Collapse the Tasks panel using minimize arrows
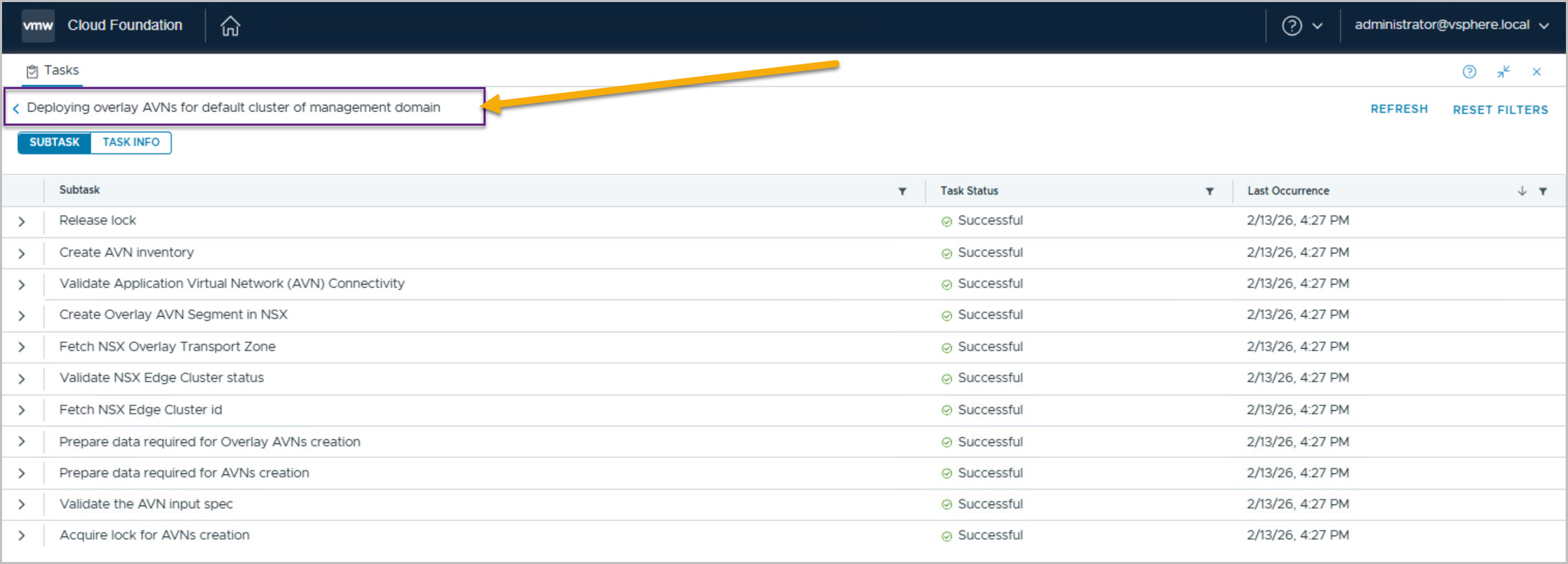The width and height of the screenshot is (1568, 564). (x=1504, y=72)
